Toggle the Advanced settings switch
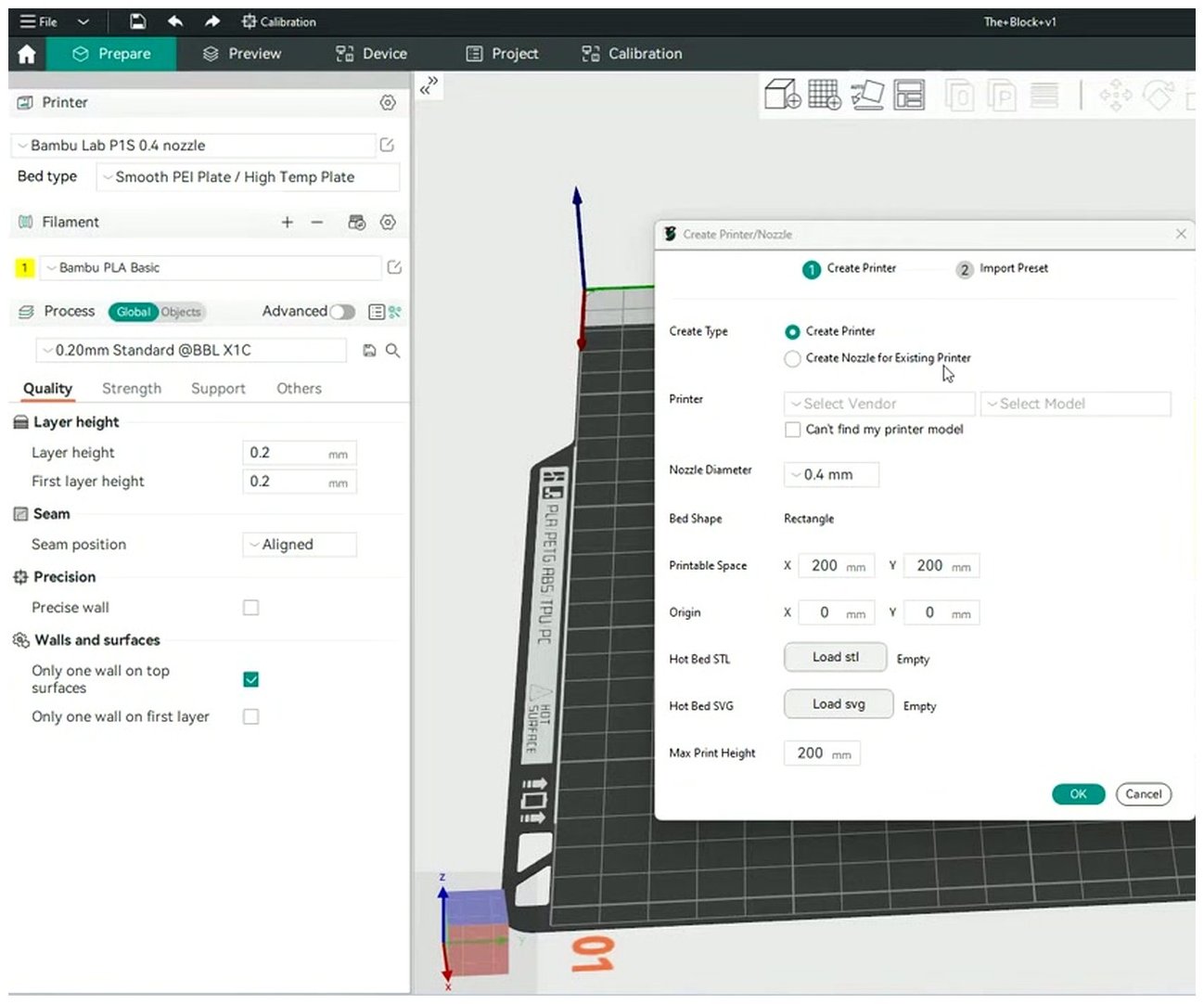The image size is (1204, 1004). point(342,312)
